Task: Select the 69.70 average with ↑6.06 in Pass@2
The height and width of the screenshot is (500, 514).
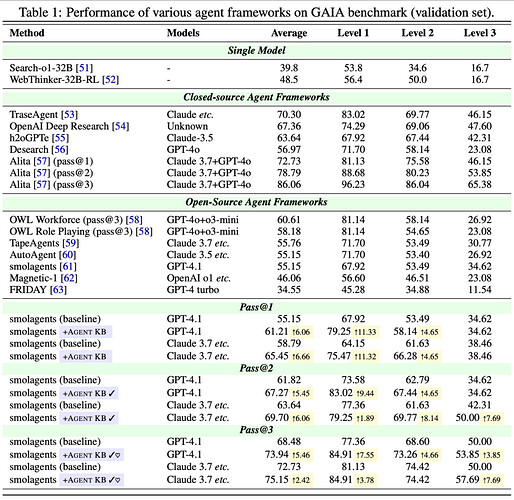Action: (x=276, y=418)
